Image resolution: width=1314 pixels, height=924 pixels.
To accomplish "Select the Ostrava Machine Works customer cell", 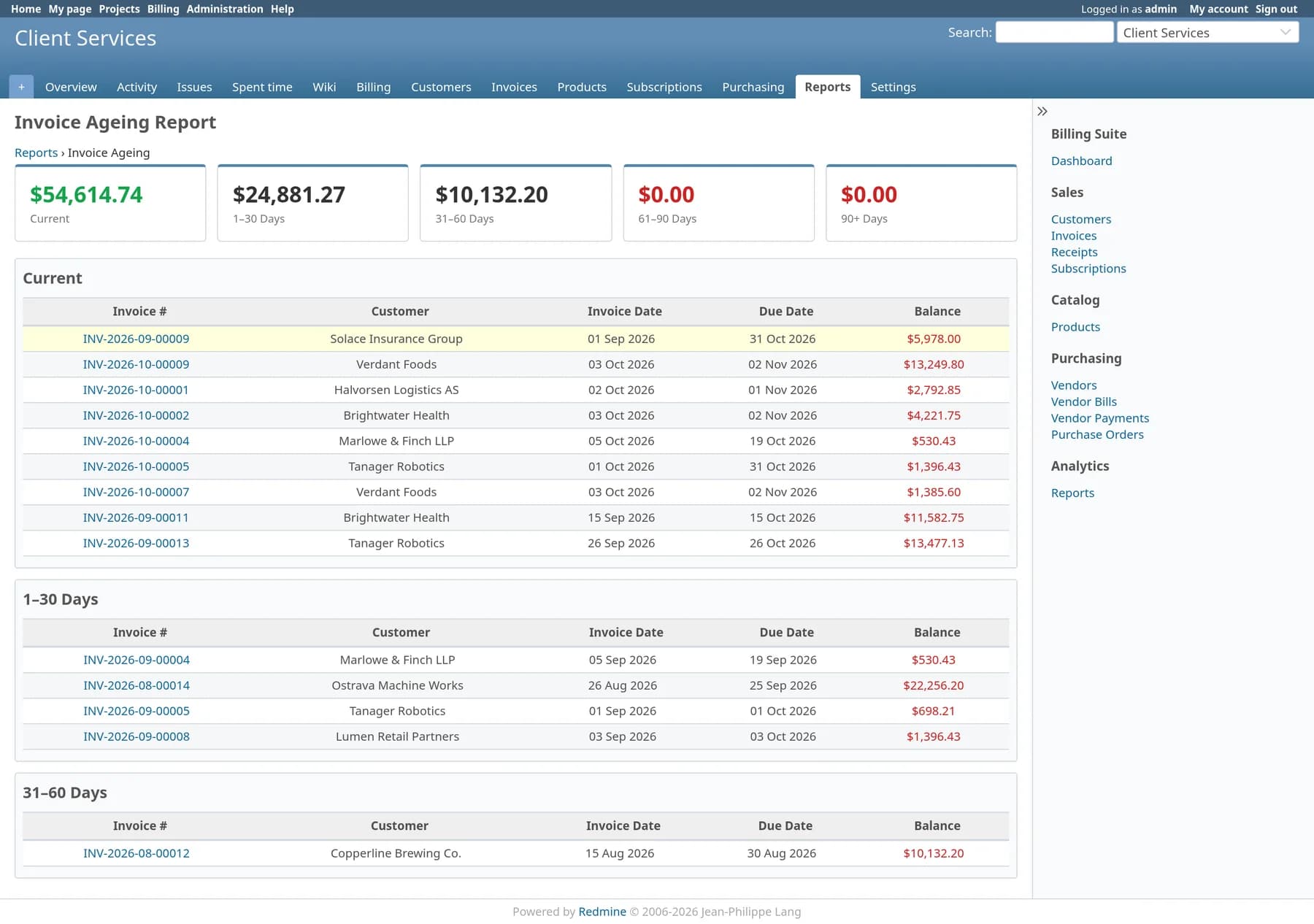I will click(397, 685).
